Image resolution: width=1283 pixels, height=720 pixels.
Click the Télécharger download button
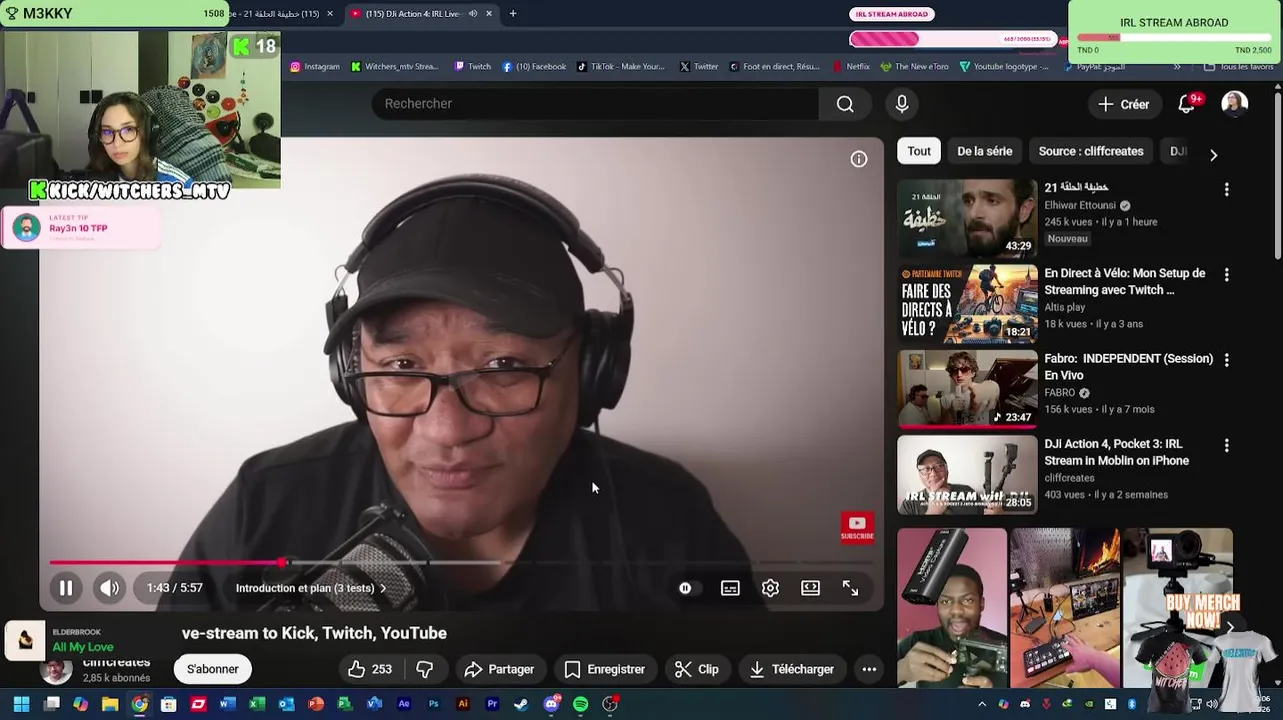pyautogui.click(x=791, y=669)
